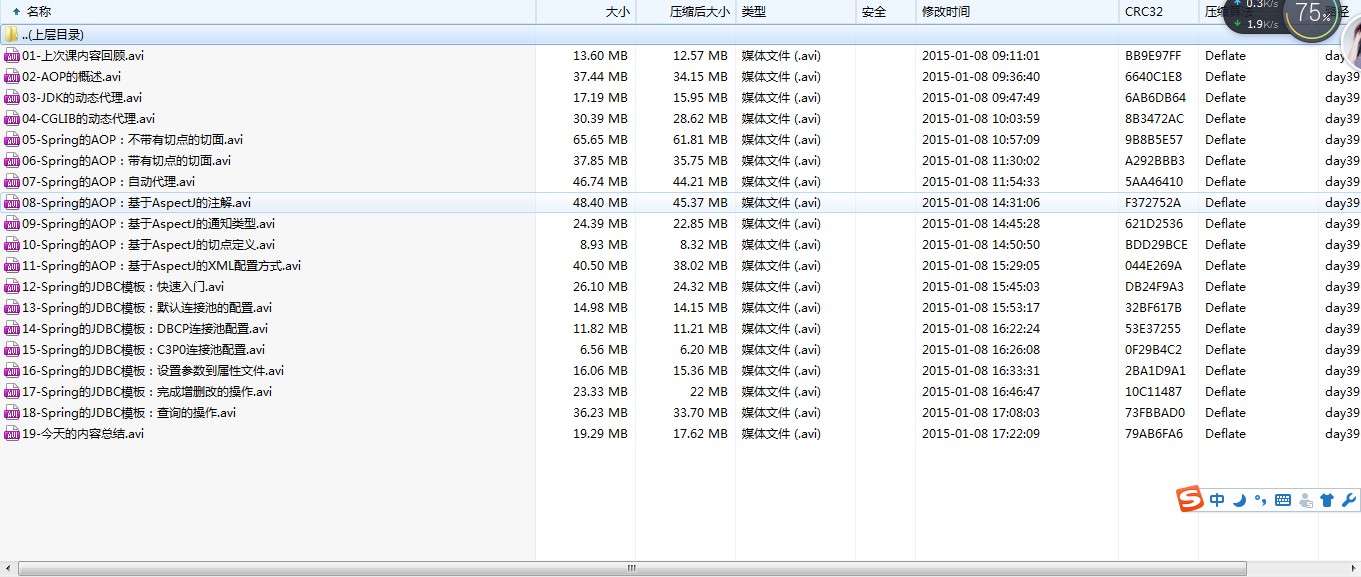Select file name 15-Spring的JDBC模板：C3P0连接池配置.avi
Viewport: 1361px width, 577px height.
[x=143, y=350]
